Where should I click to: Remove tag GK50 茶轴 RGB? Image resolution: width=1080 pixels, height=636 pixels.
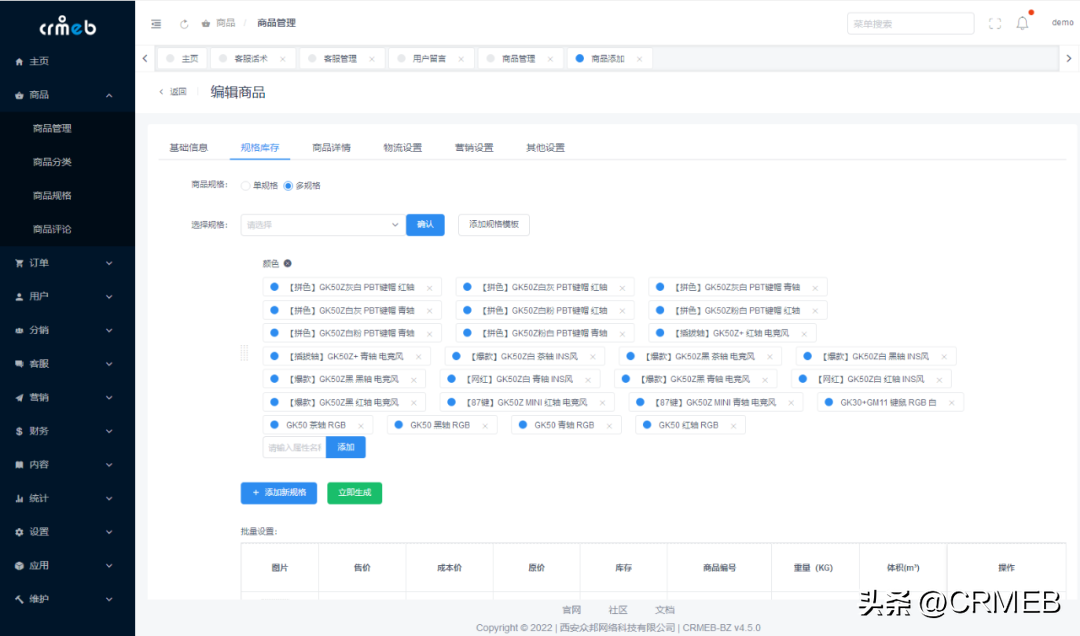point(361,426)
